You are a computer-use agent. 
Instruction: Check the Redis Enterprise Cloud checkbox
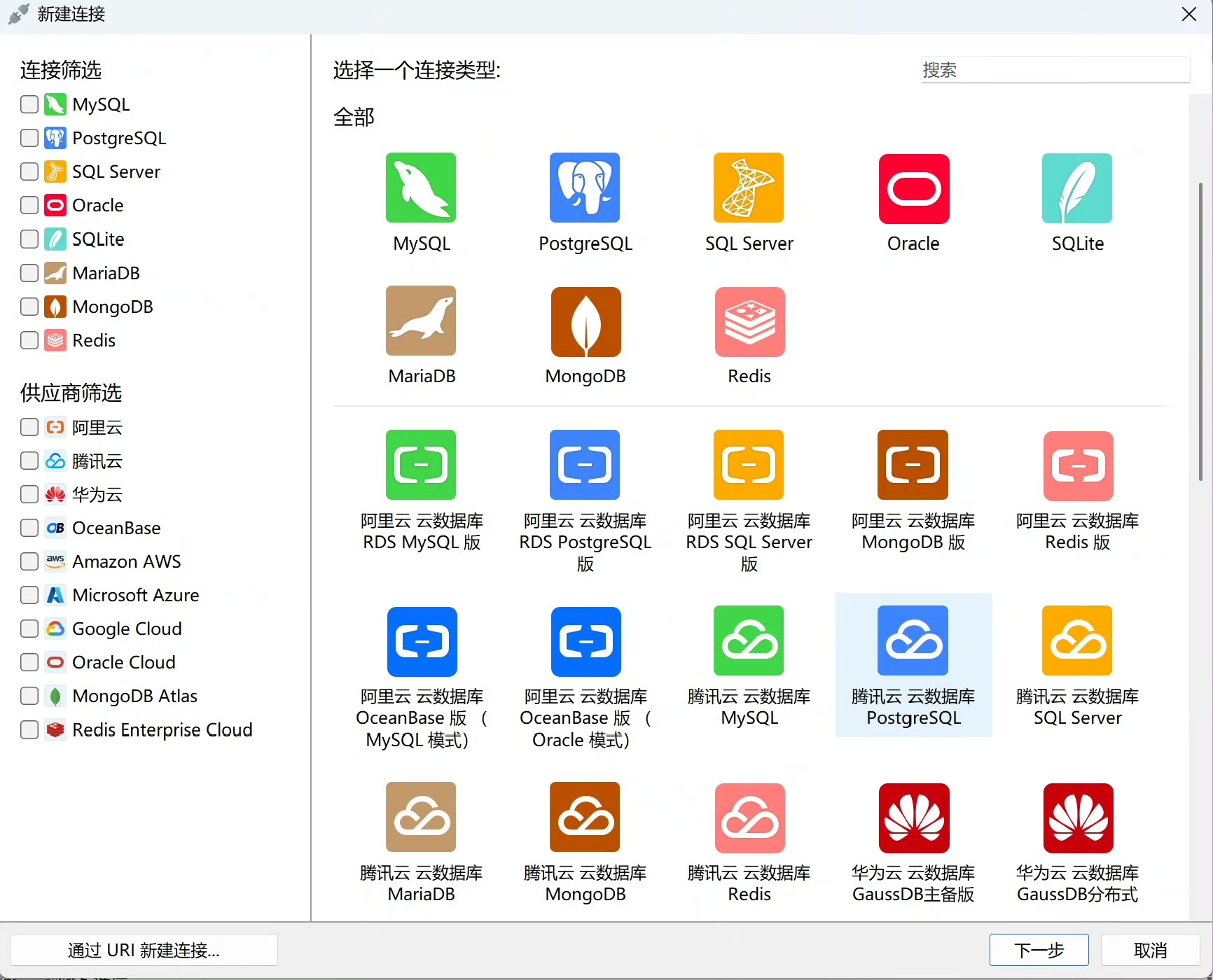coord(29,730)
